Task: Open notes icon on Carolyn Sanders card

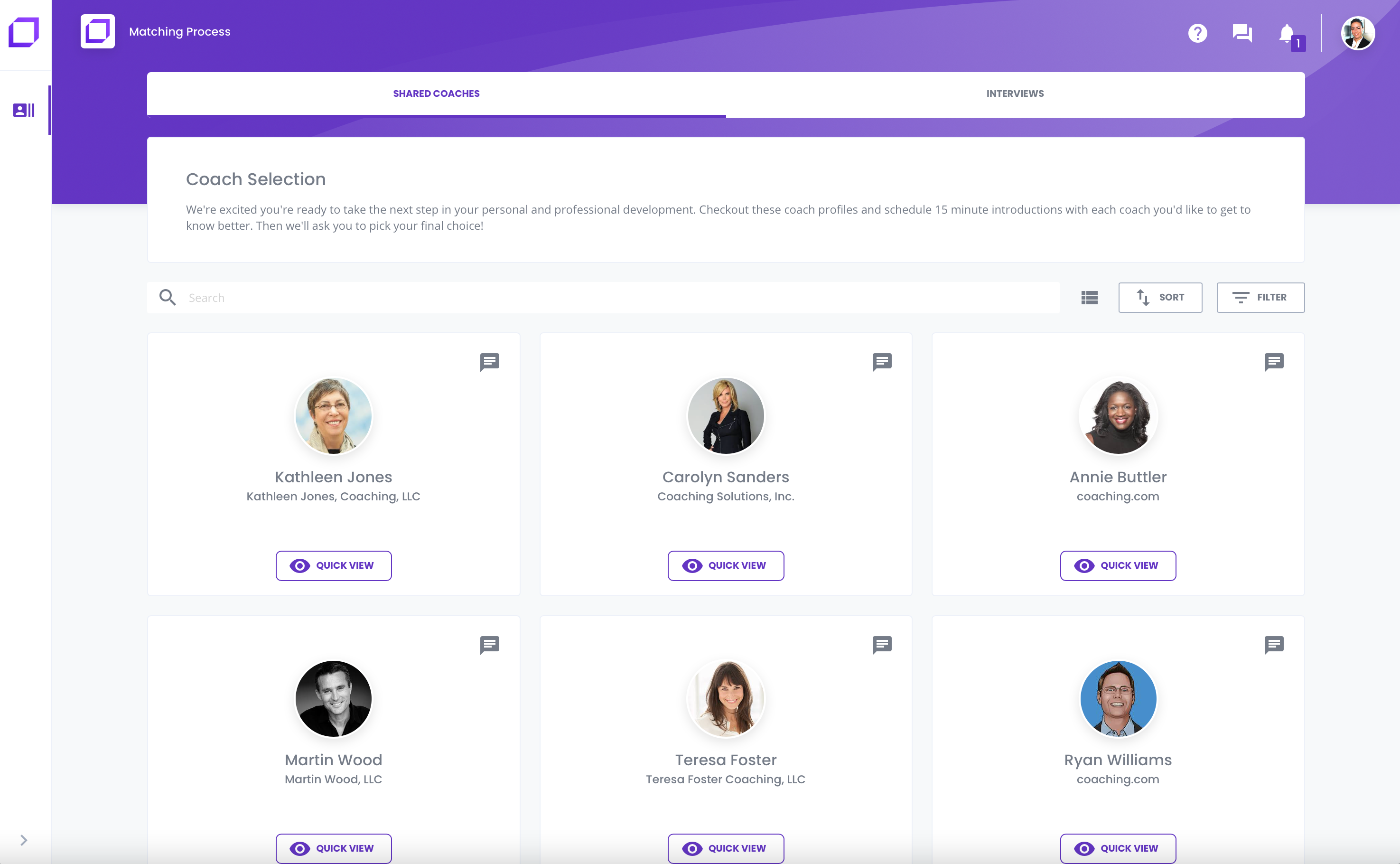Action: pyautogui.click(x=882, y=362)
